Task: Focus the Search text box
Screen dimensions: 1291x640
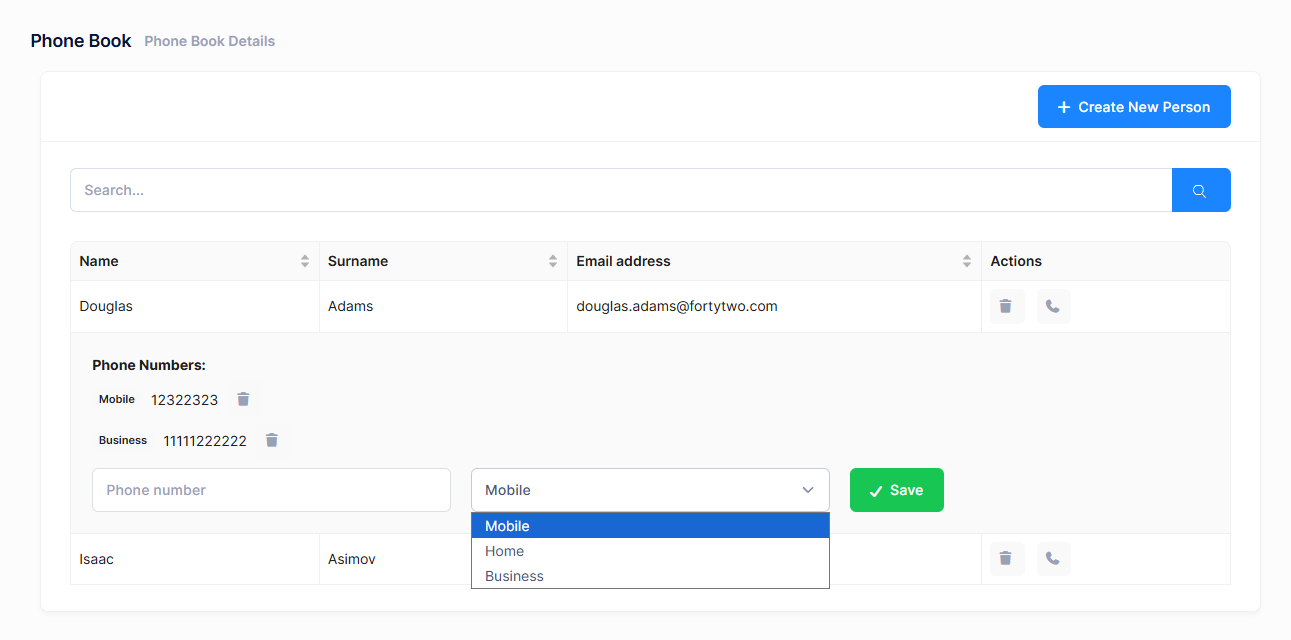Action: click(621, 190)
